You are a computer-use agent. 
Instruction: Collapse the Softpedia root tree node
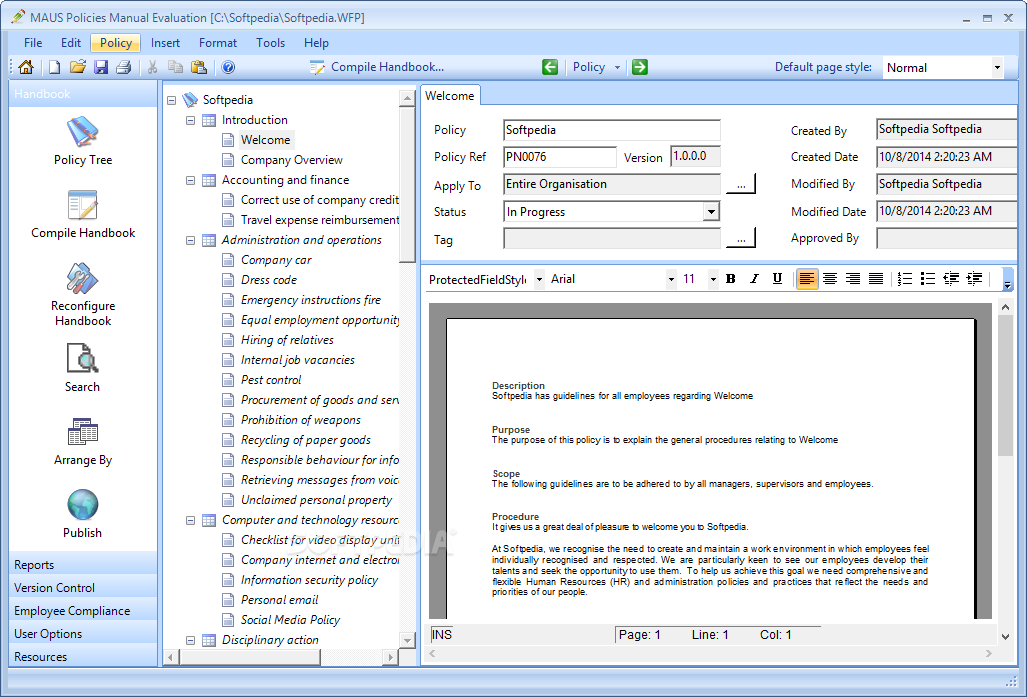coord(172,100)
